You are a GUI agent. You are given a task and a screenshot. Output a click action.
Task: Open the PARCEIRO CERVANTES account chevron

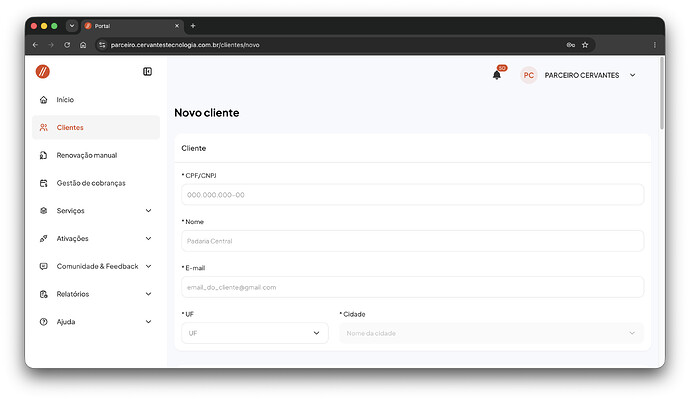pyautogui.click(x=632, y=75)
